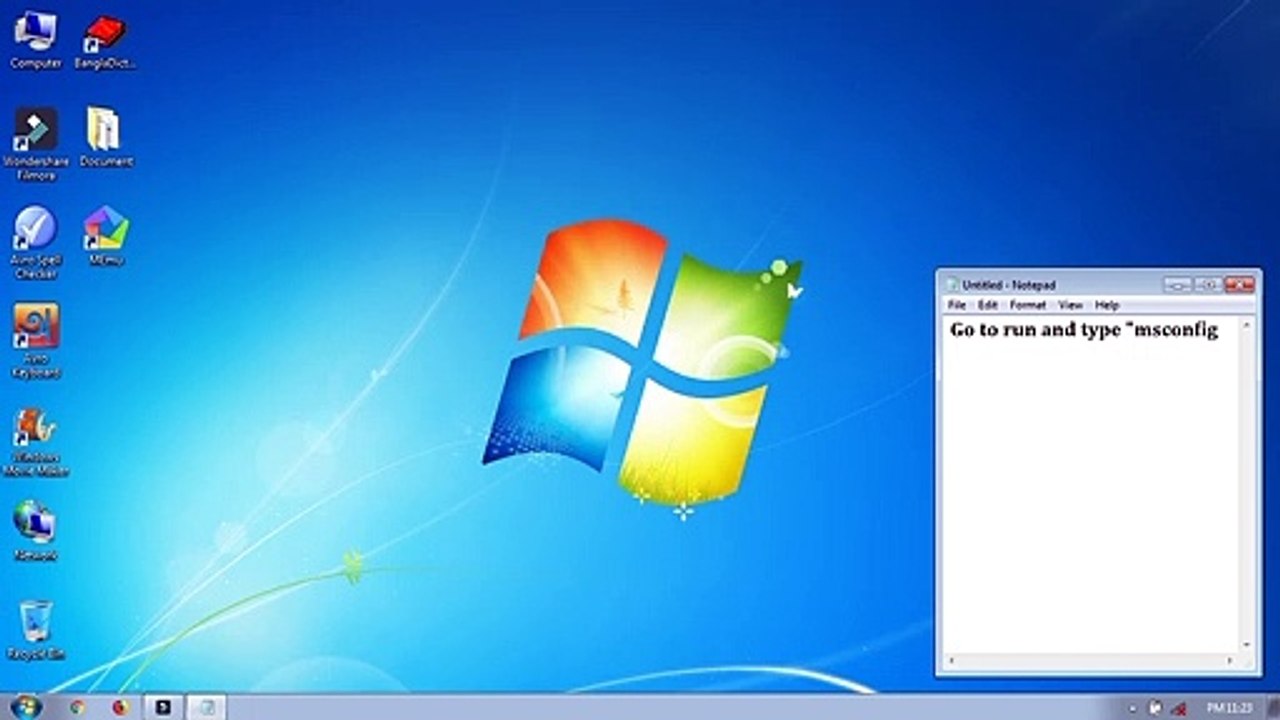Open the Format menu in Notepad
The width and height of the screenshot is (1280, 720).
1028,305
